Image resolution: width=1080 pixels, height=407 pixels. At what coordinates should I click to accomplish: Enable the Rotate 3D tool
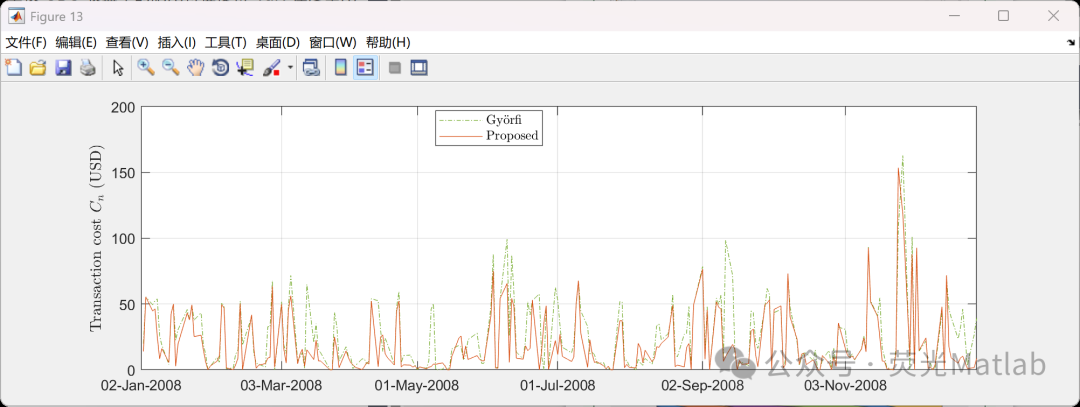(220, 67)
